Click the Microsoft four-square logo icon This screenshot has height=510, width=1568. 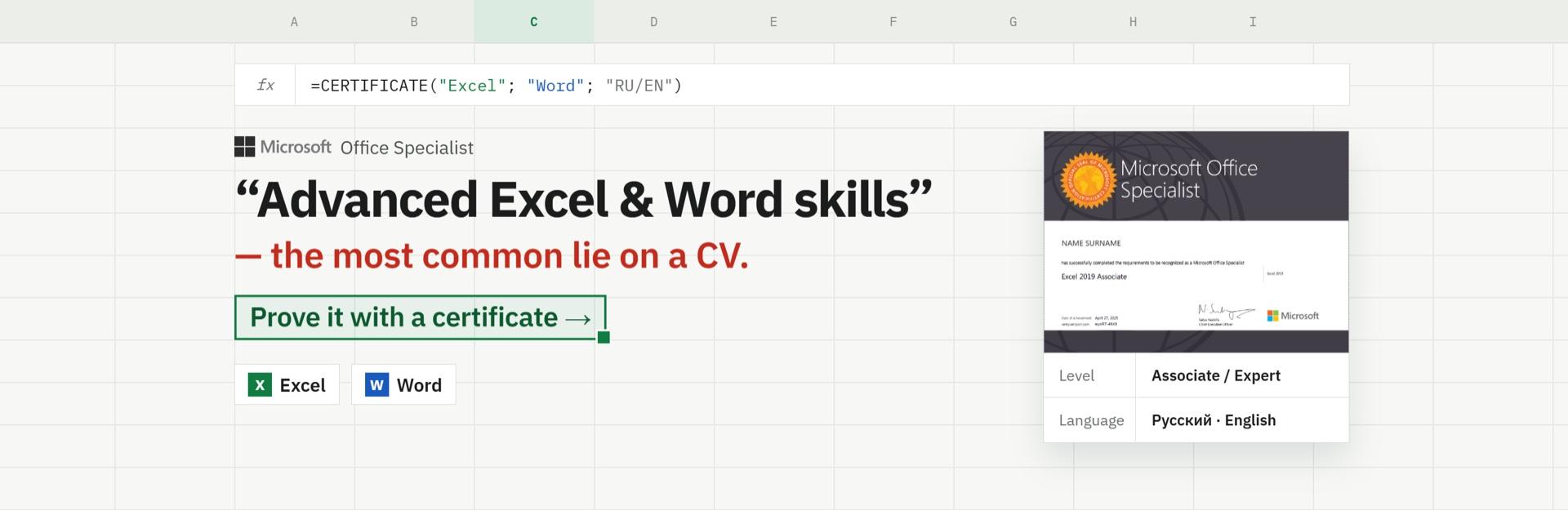point(244,147)
